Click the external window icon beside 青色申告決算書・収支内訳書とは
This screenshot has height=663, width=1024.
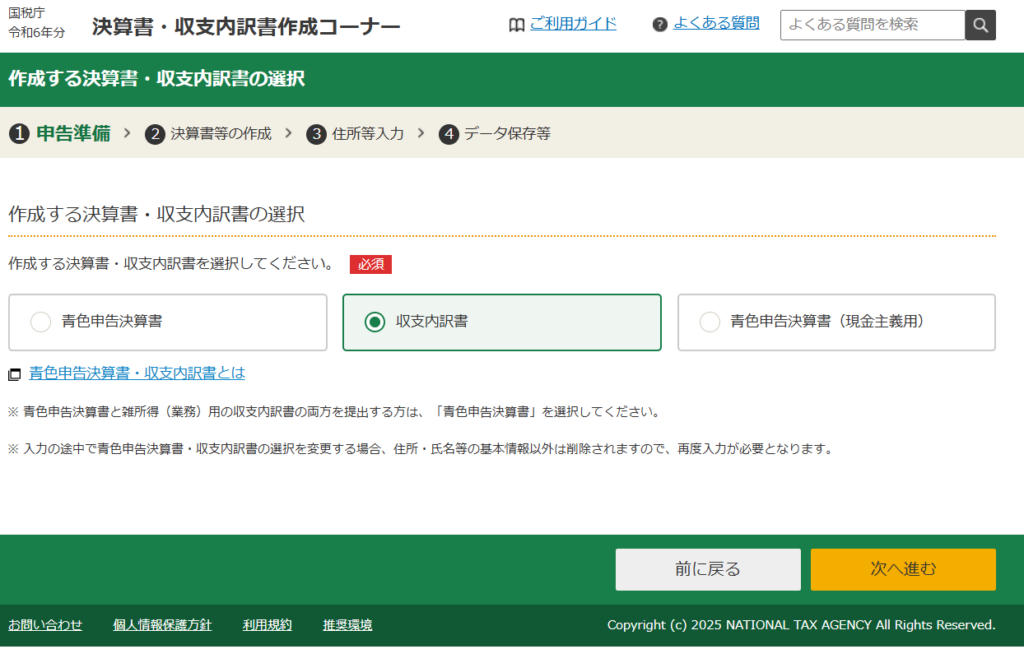point(15,375)
